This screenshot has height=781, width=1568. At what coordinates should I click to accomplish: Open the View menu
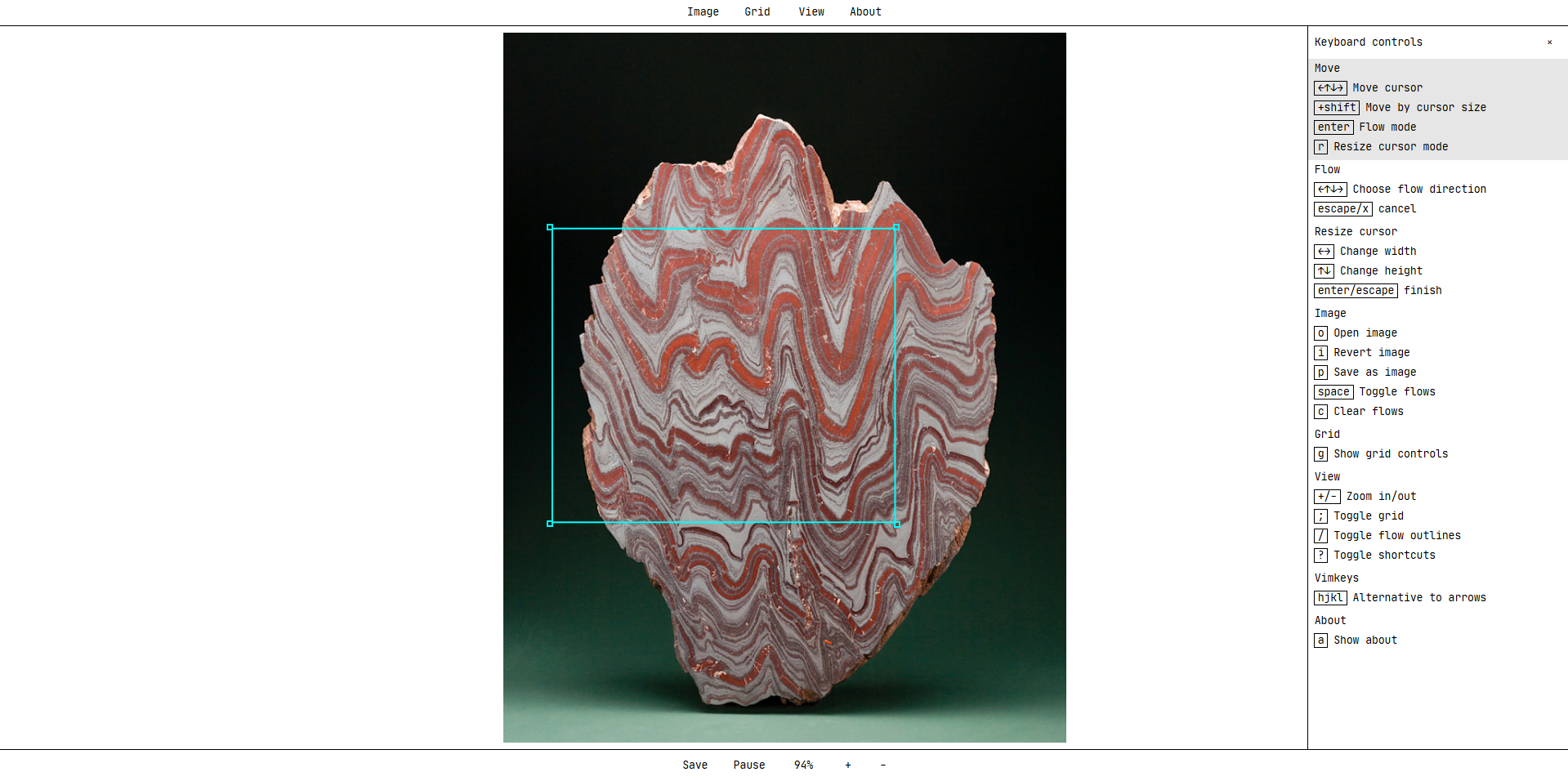pos(811,12)
